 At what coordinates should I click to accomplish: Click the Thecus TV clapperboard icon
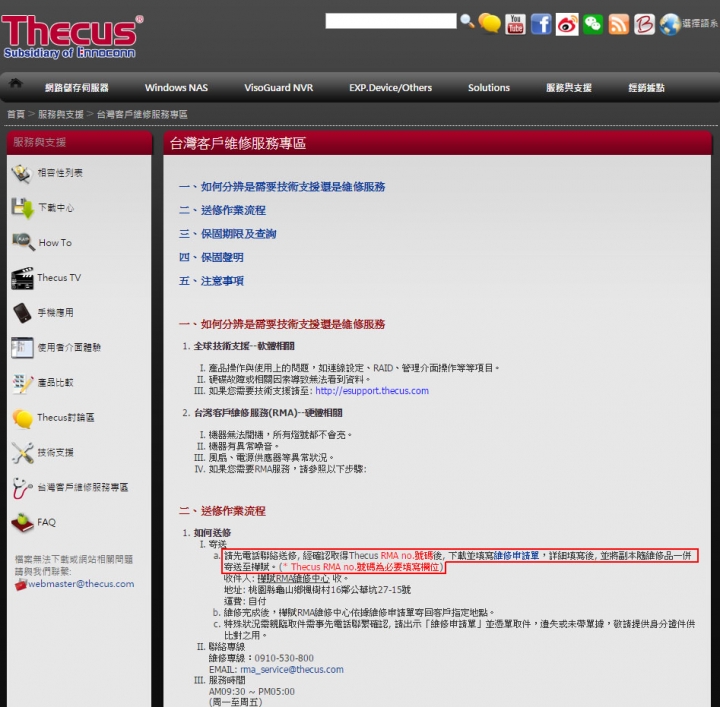pos(22,278)
